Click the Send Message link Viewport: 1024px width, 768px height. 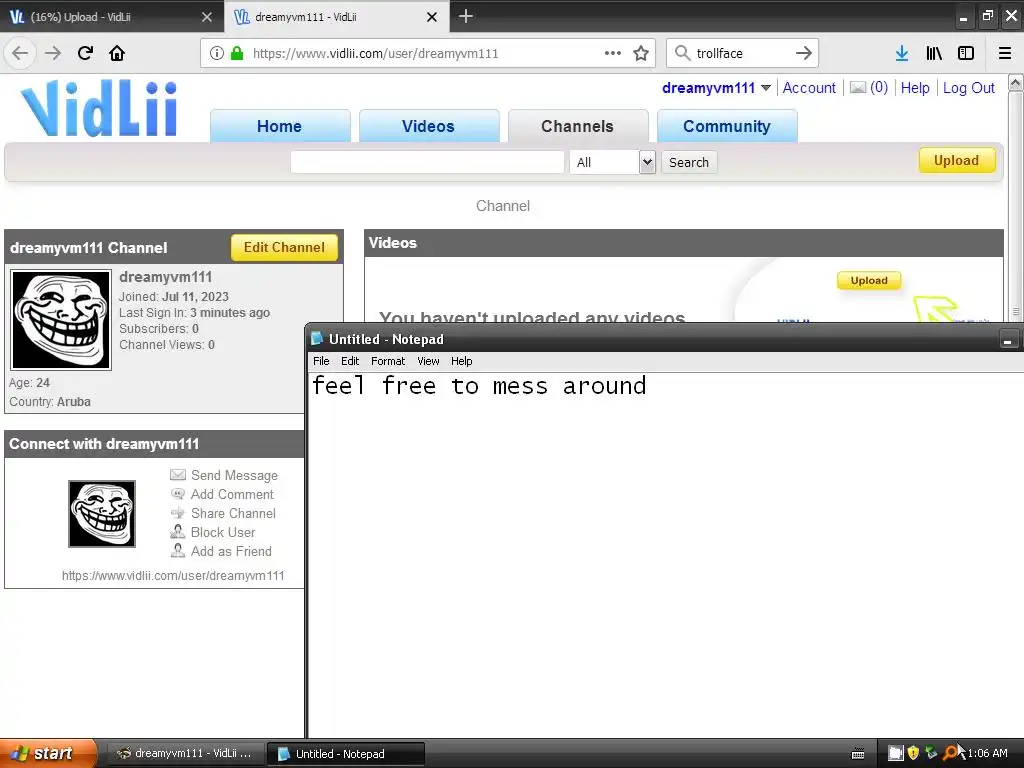pyautogui.click(x=234, y=475)
